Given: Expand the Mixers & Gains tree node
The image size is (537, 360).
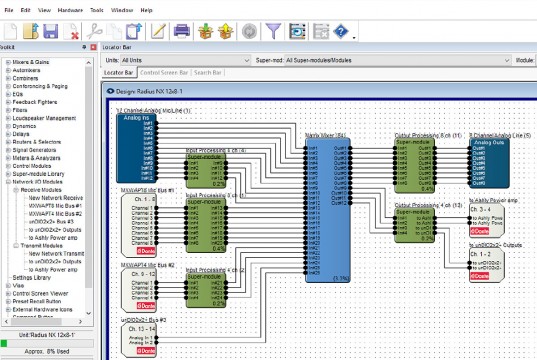Looking at the screenshot, I should click(8, 62).
